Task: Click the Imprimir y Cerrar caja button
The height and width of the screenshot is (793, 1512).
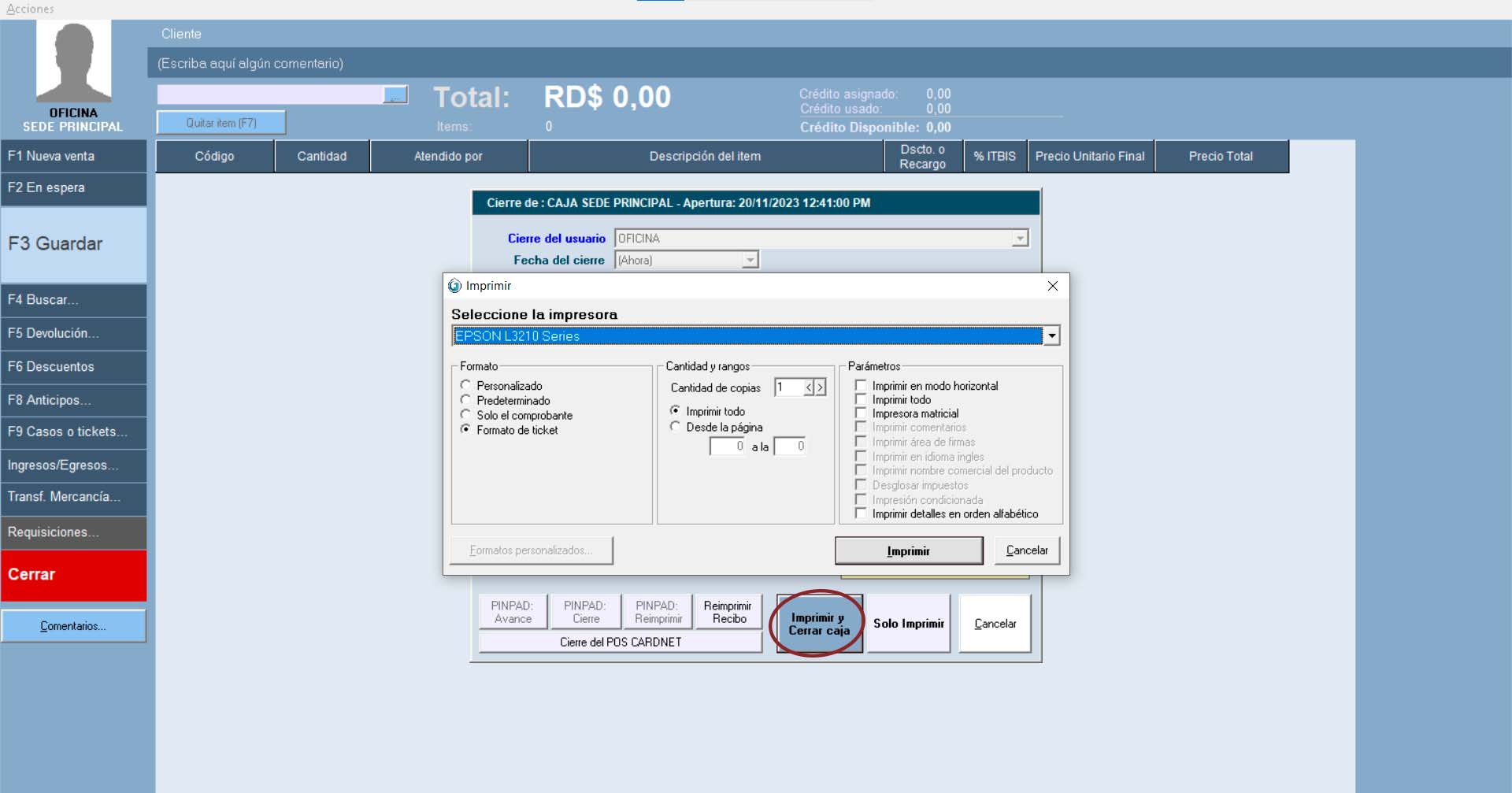Action: point(819,624)
